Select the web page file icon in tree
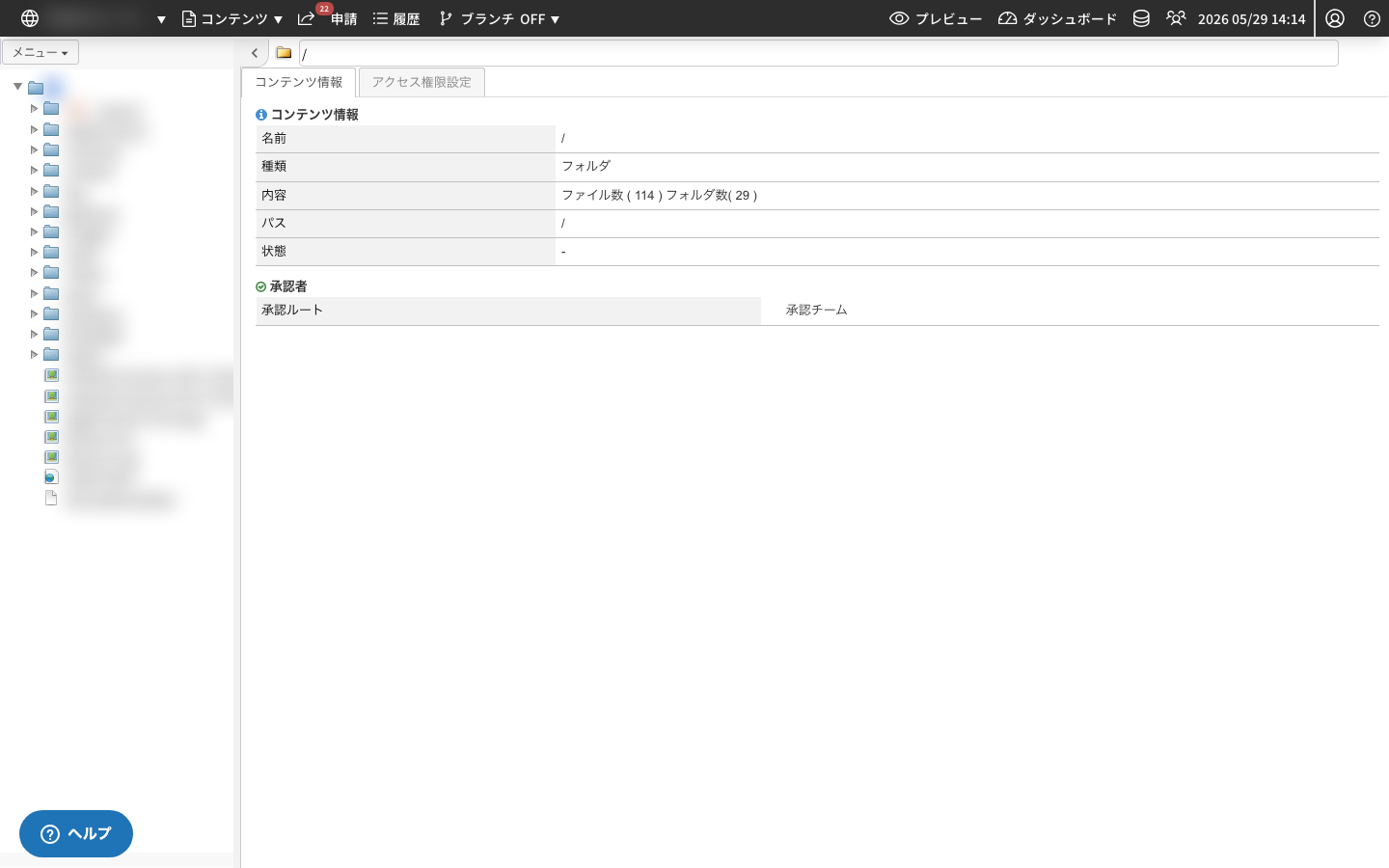Image resolution: width=1389 pixels, height=868 pixels. click(51, 477)
